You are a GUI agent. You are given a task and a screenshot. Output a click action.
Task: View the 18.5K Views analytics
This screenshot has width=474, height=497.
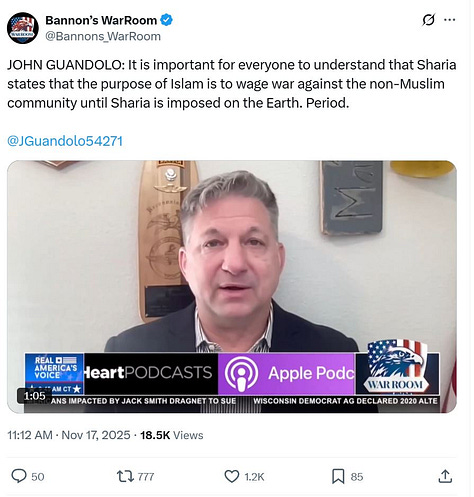click(172, 435)
